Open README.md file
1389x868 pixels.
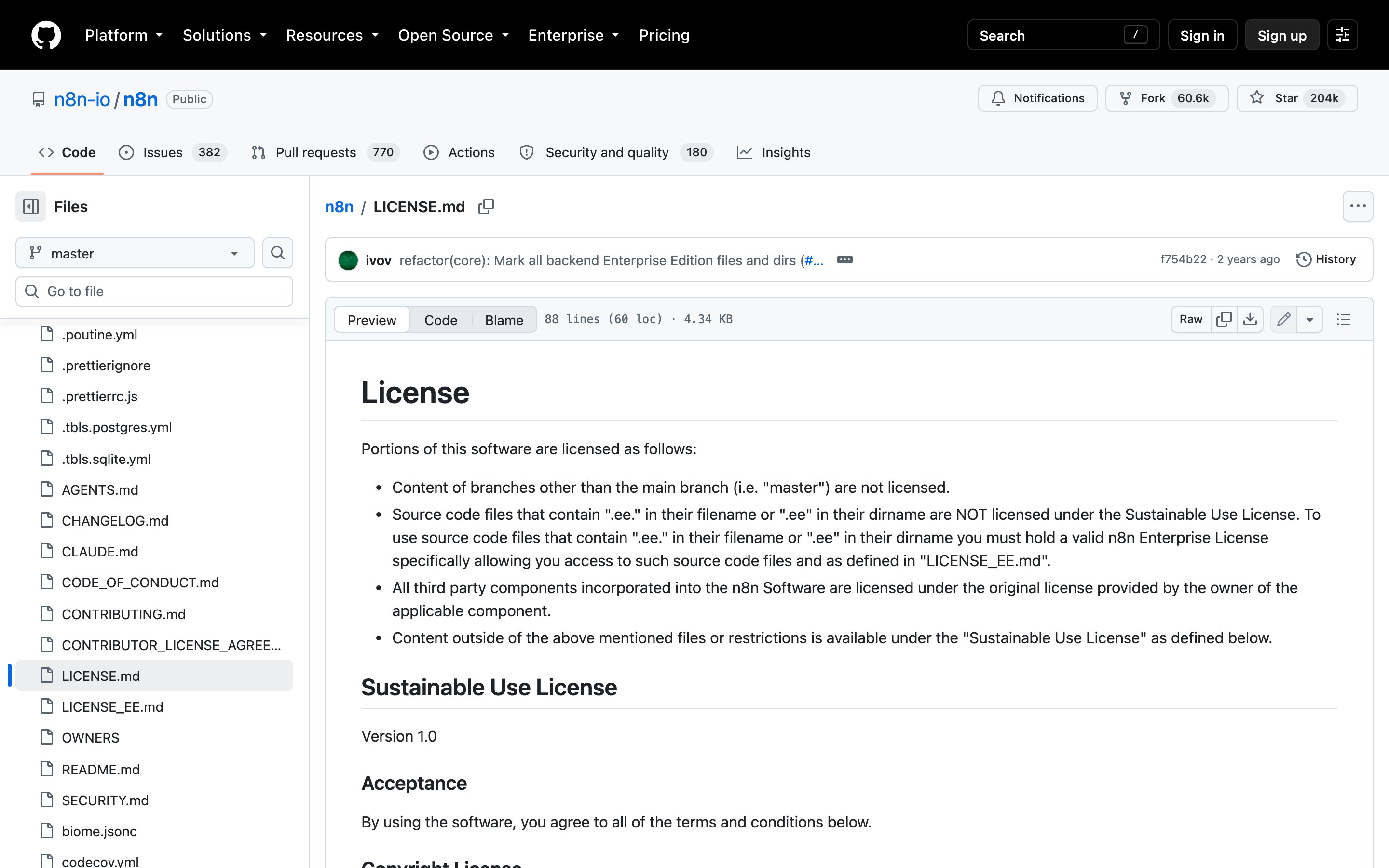tap(154, 769)
